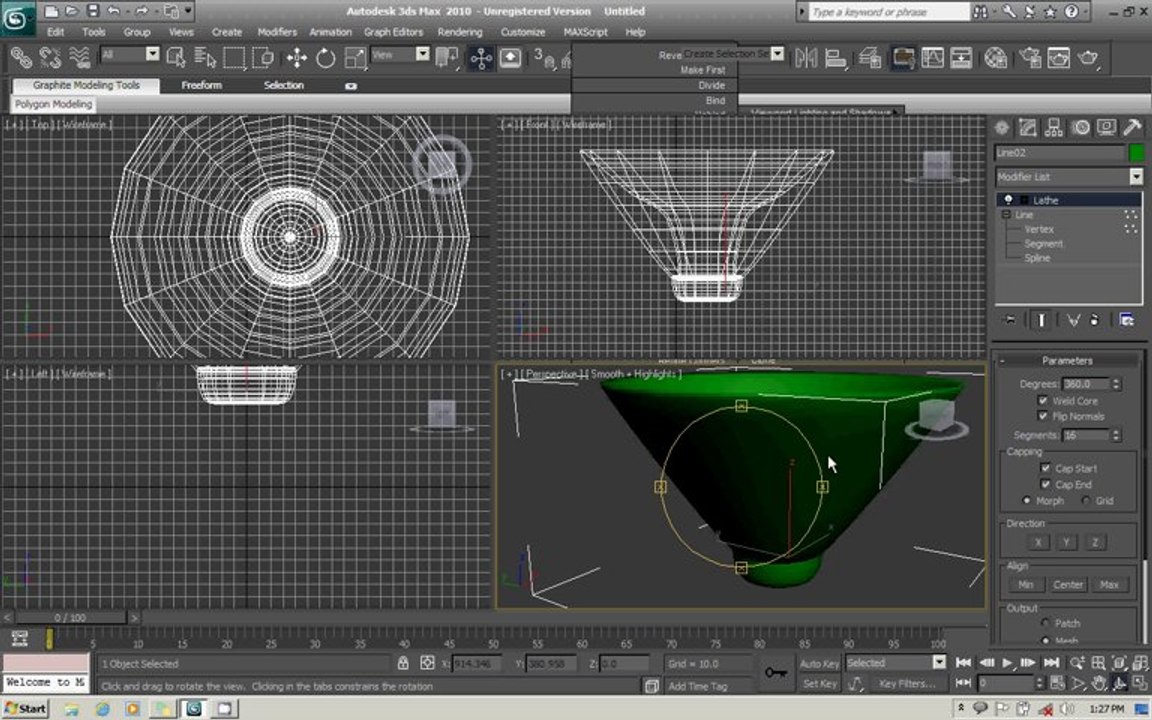Open the Modifiers menu

click(x=277, y=32)
